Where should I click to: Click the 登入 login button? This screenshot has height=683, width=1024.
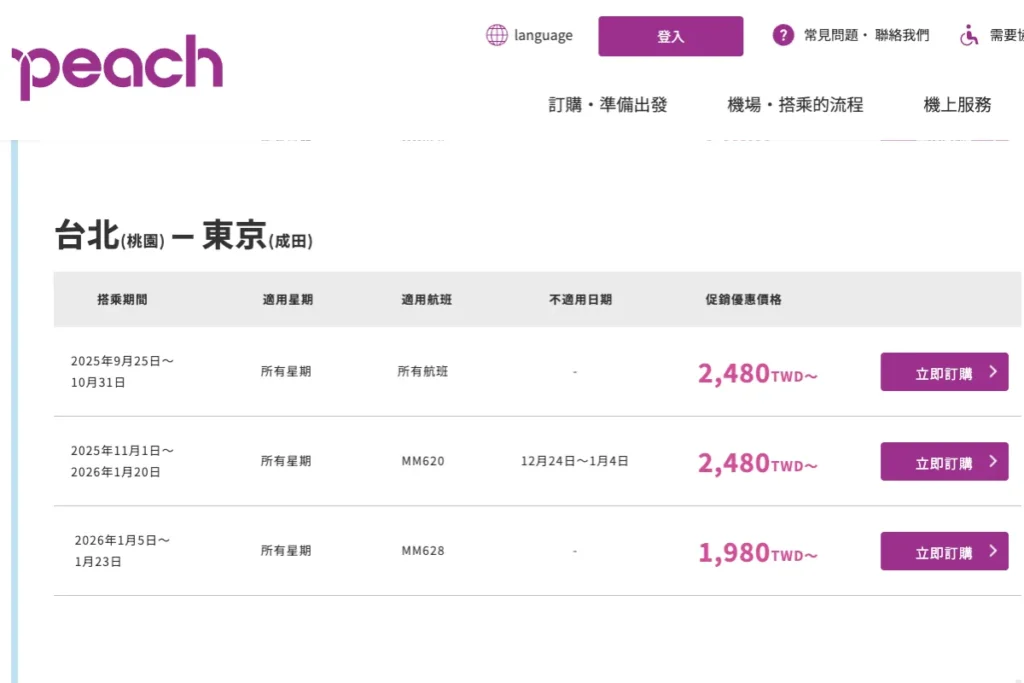tap(671, 36)
